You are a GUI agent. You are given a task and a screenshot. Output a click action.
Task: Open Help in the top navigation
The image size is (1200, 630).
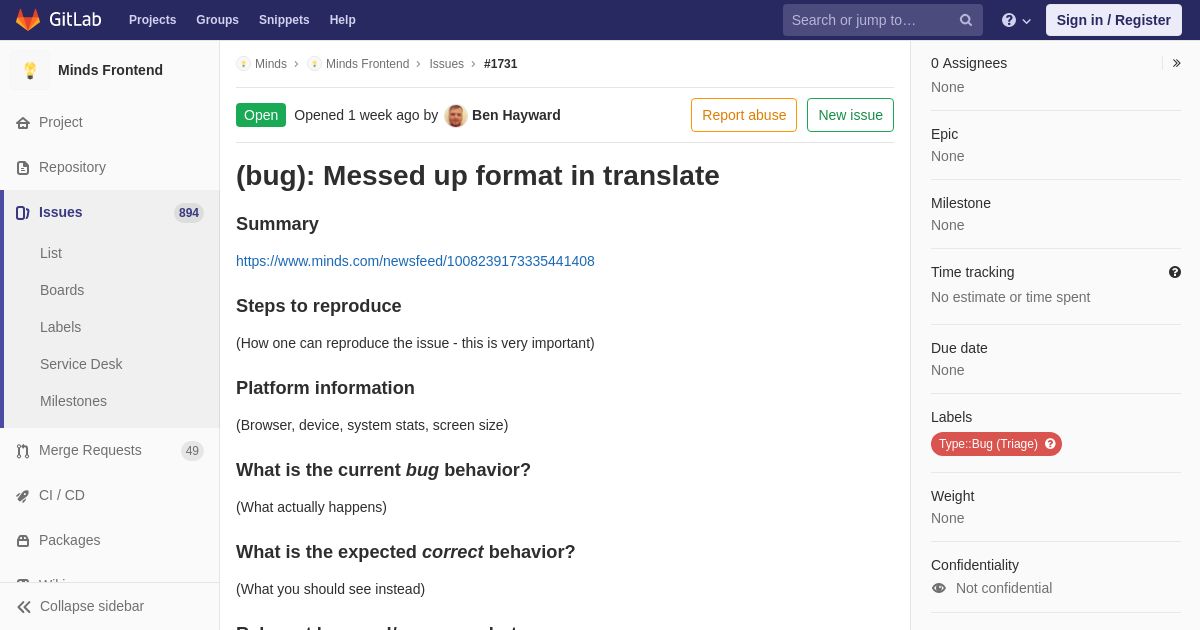click(343, 20)
